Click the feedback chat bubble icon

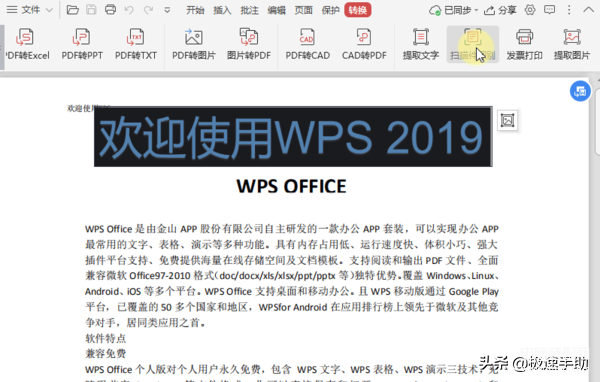[x=549, y=10]
